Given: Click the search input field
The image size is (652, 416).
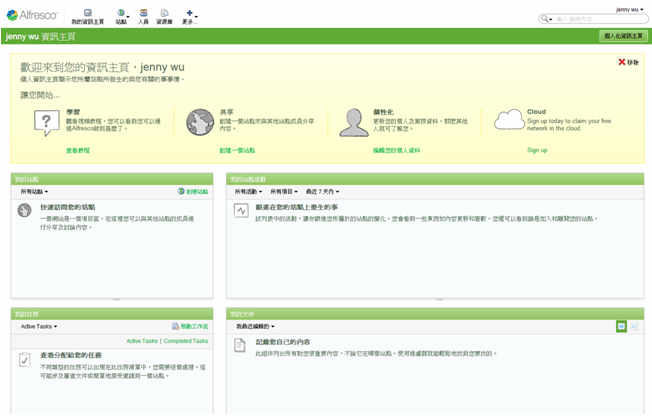Looking at the screenshot, I should [x=598, y=19].
